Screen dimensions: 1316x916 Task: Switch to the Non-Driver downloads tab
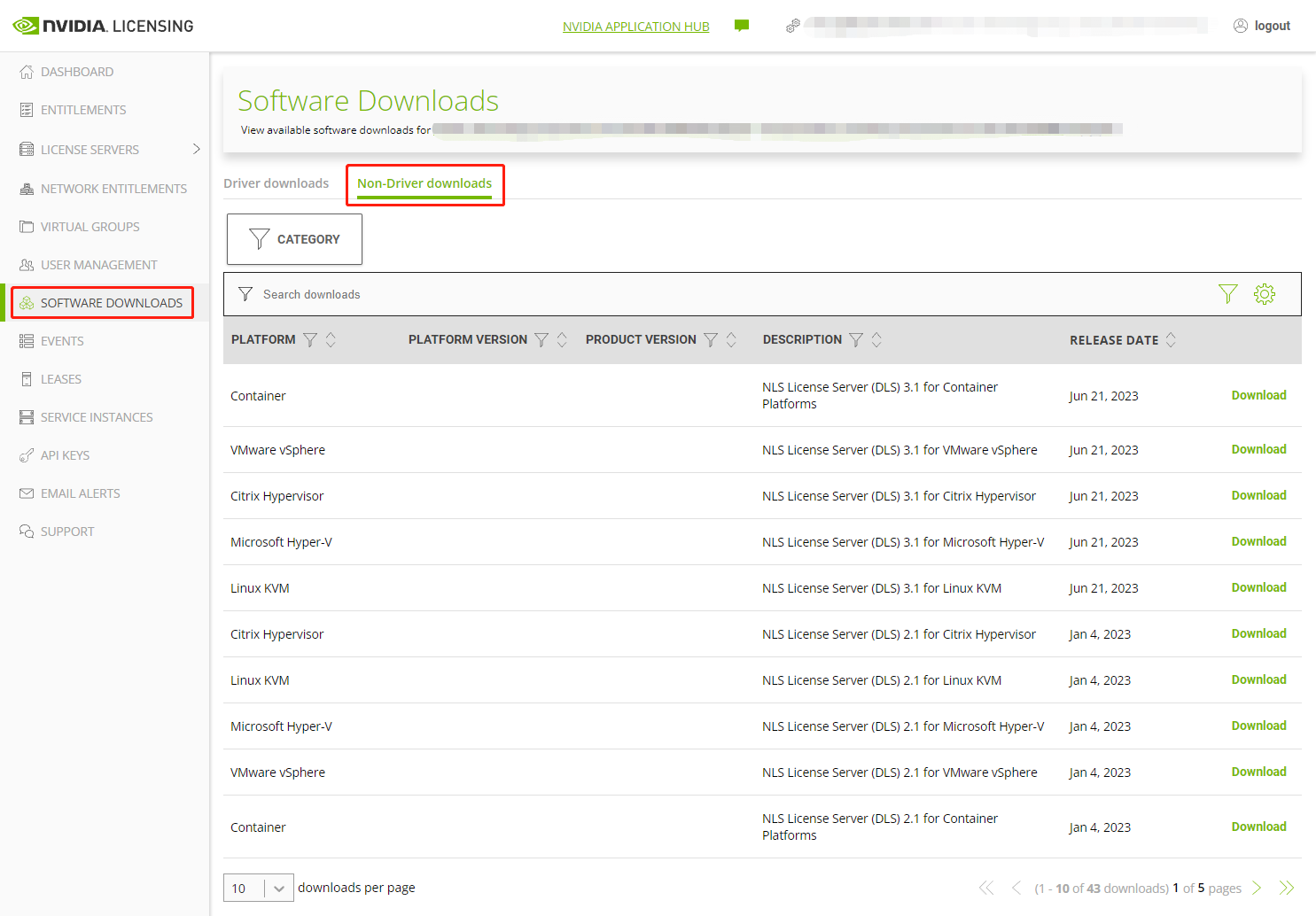coord(424,183)
